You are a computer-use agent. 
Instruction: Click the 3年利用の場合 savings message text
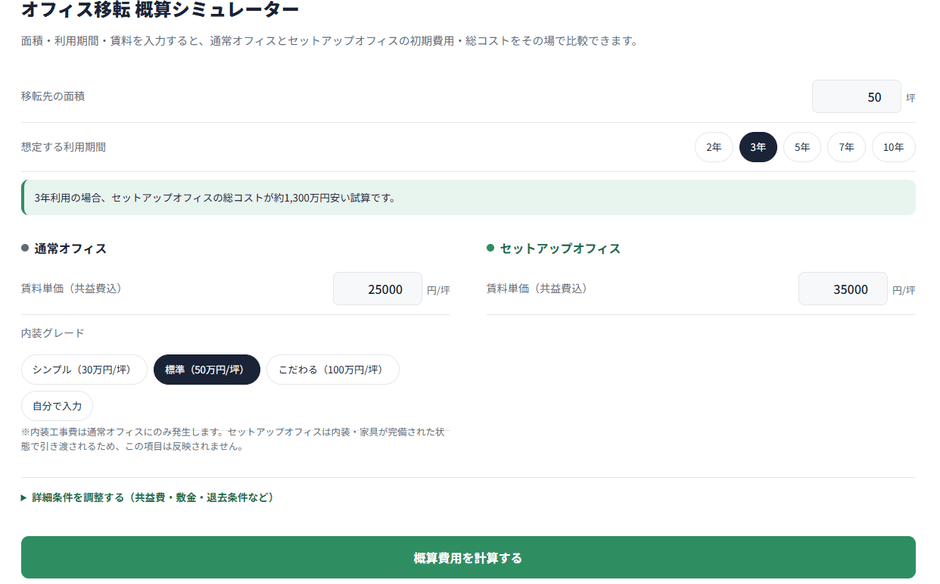pos(215,198)
